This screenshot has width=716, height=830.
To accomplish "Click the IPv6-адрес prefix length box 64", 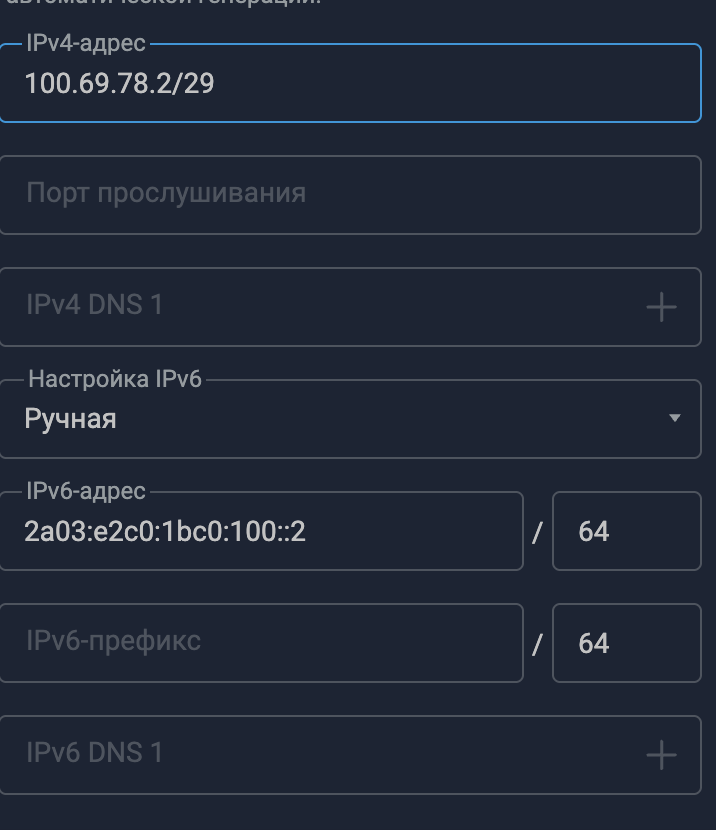I will (627, 531).
